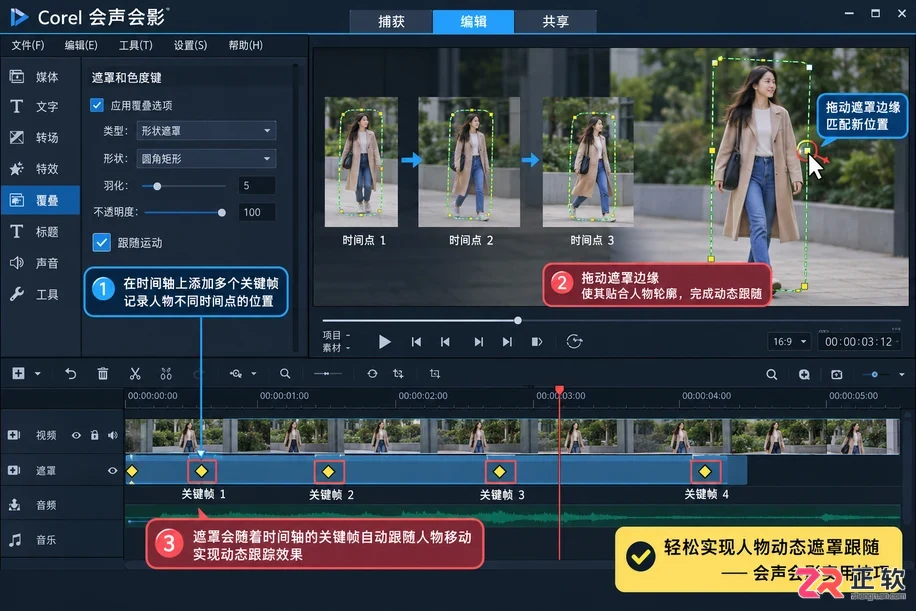
Task: Expand dropdown arrow beside zoom tool icon
Action: pos(254,374)
